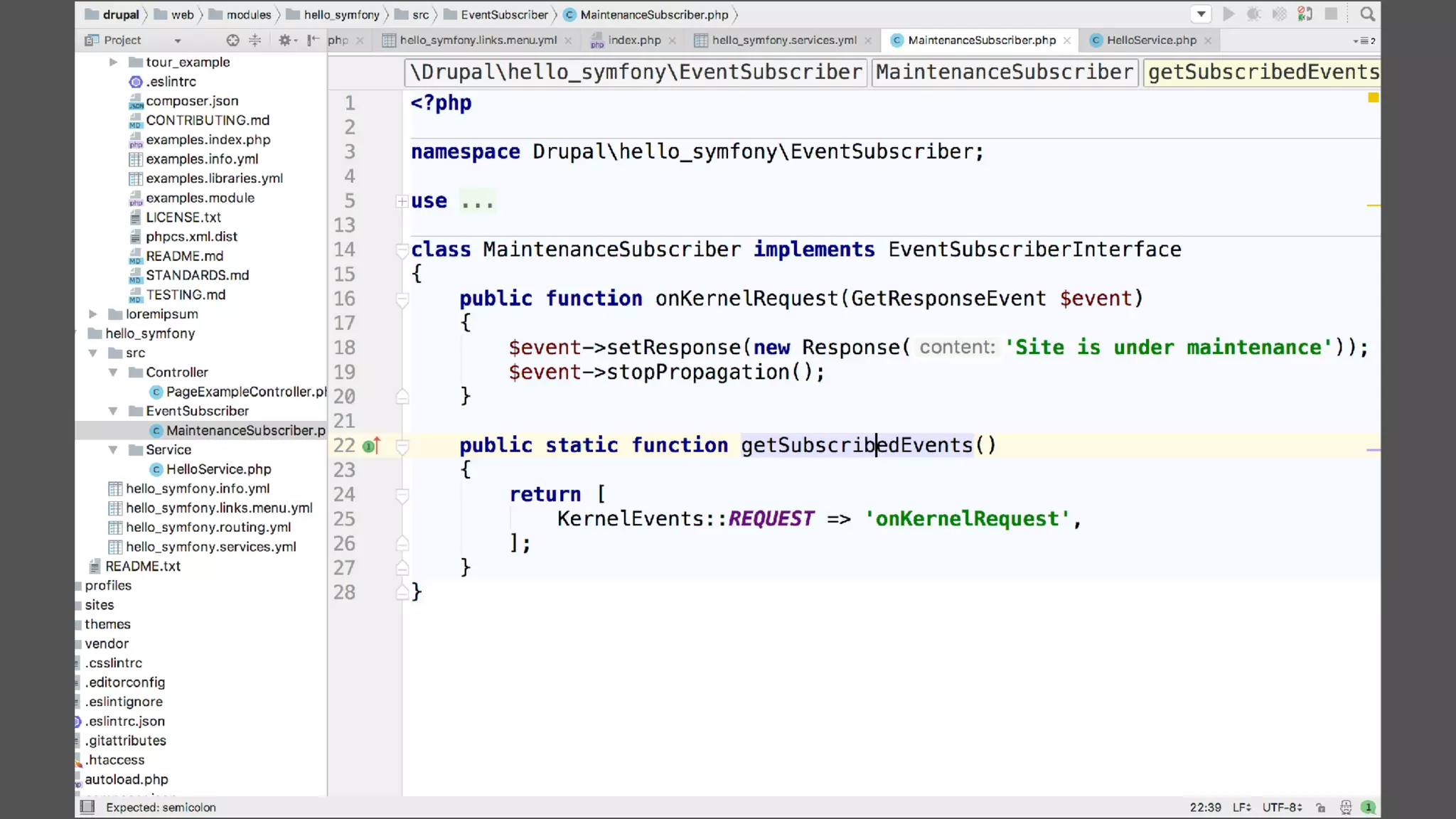Click scroll from source target icon
Image resolution: width=1456 pixels, height=819 pixels.
[x=232, y=41]
